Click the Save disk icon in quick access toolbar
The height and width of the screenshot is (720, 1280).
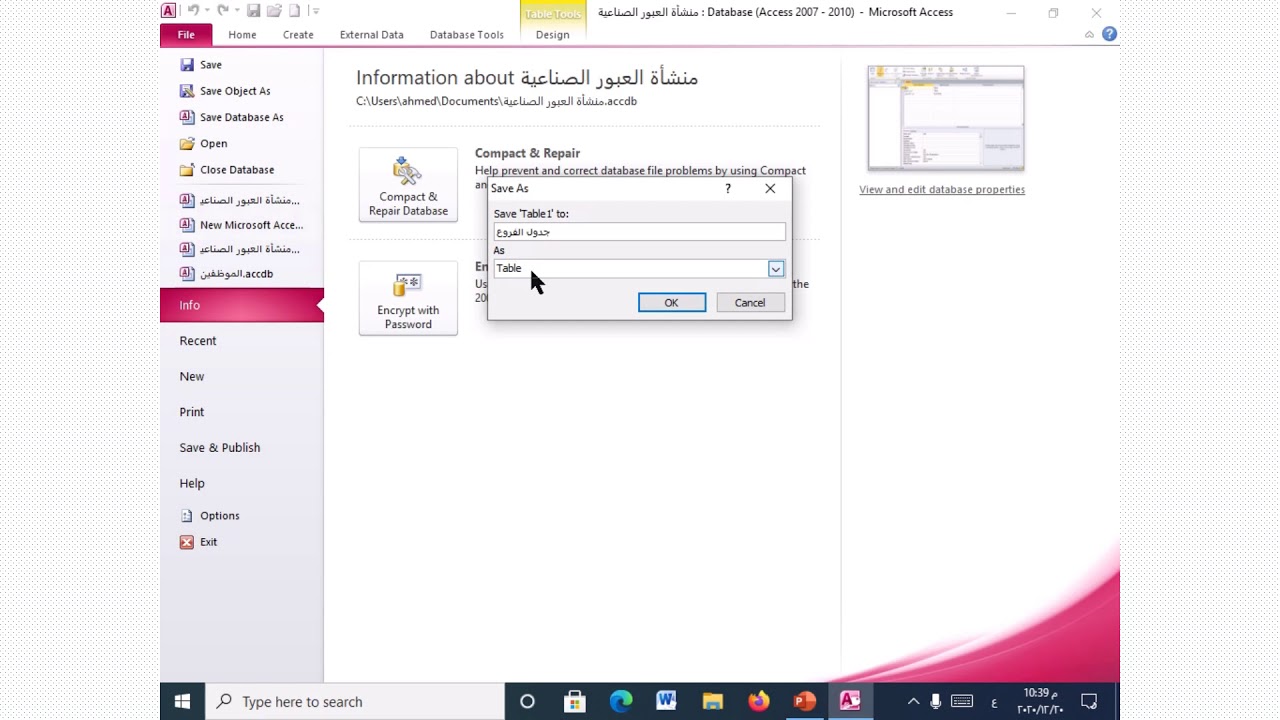pos(254,11)
